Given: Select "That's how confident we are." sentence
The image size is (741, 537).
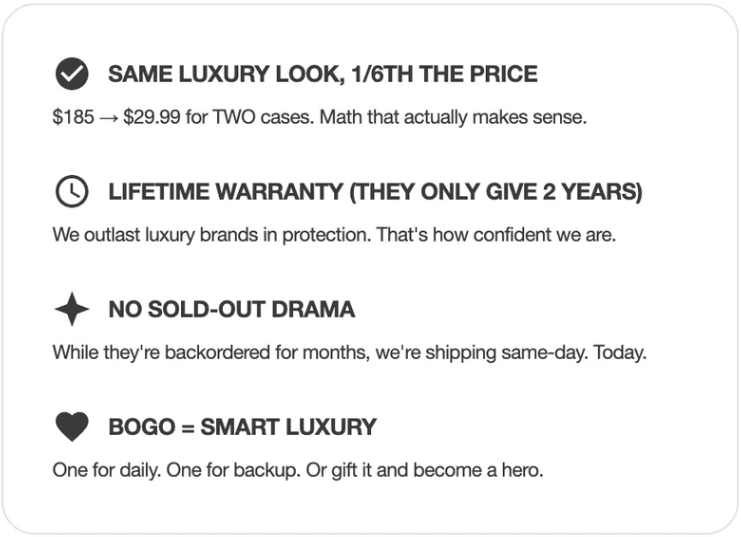Looking at the screenshot, I should [x=496, y=236].
